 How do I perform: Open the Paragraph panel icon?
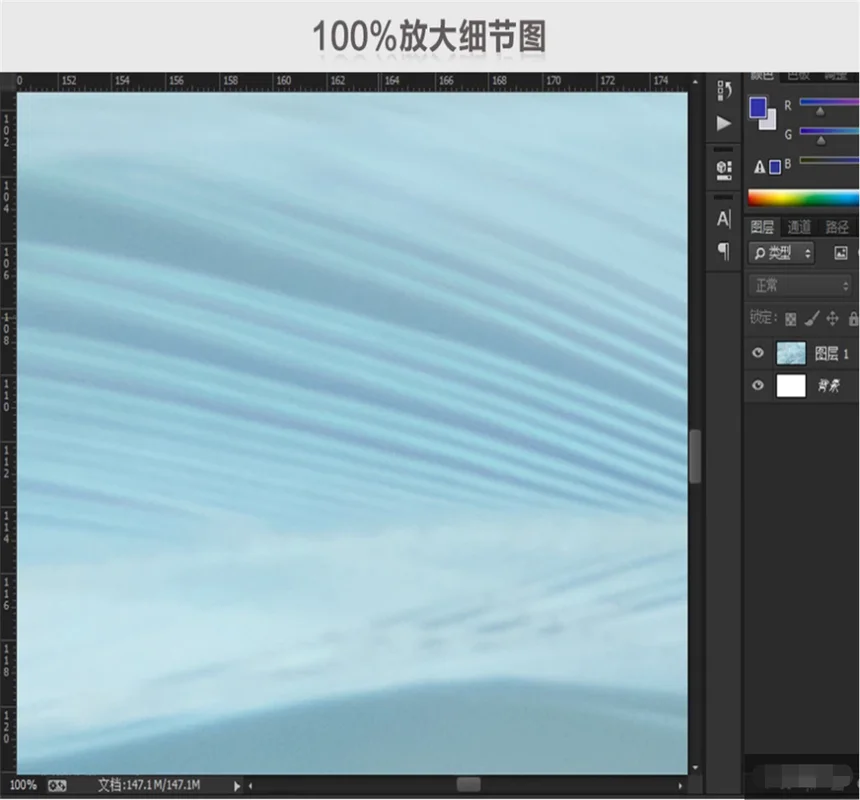point(723,251)
